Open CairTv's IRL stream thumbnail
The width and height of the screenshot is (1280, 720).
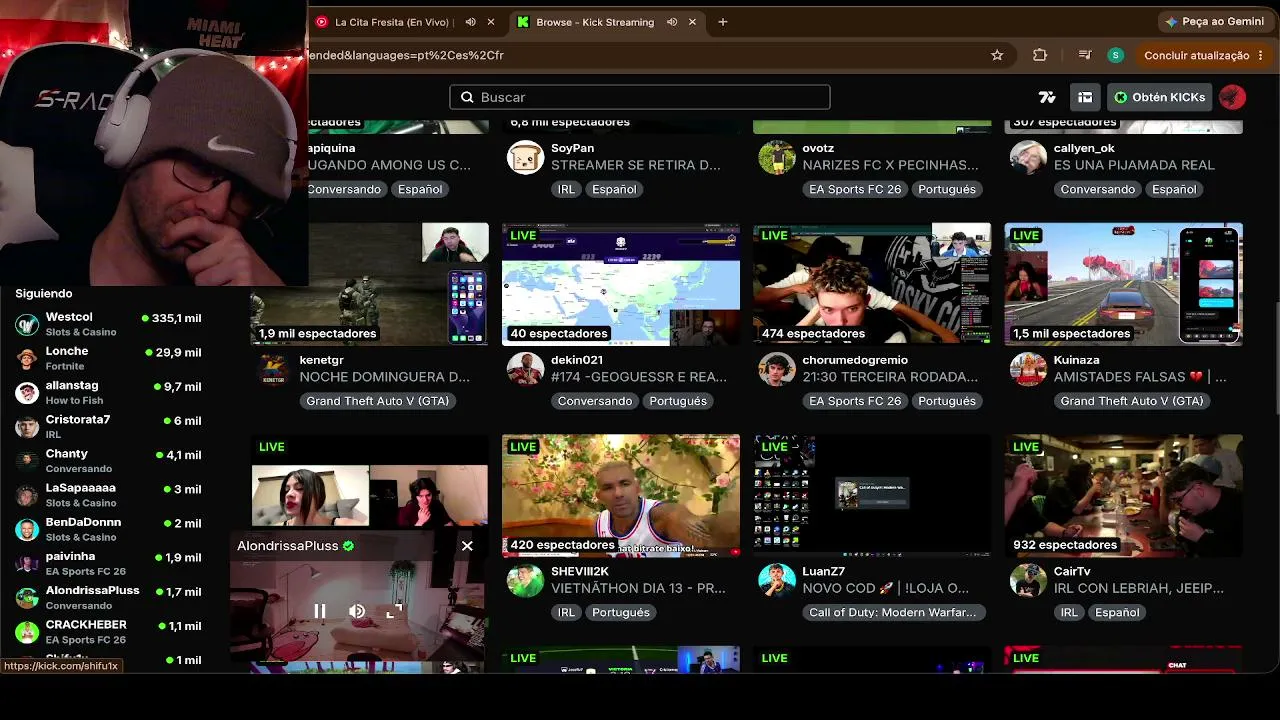[1124, 496]
